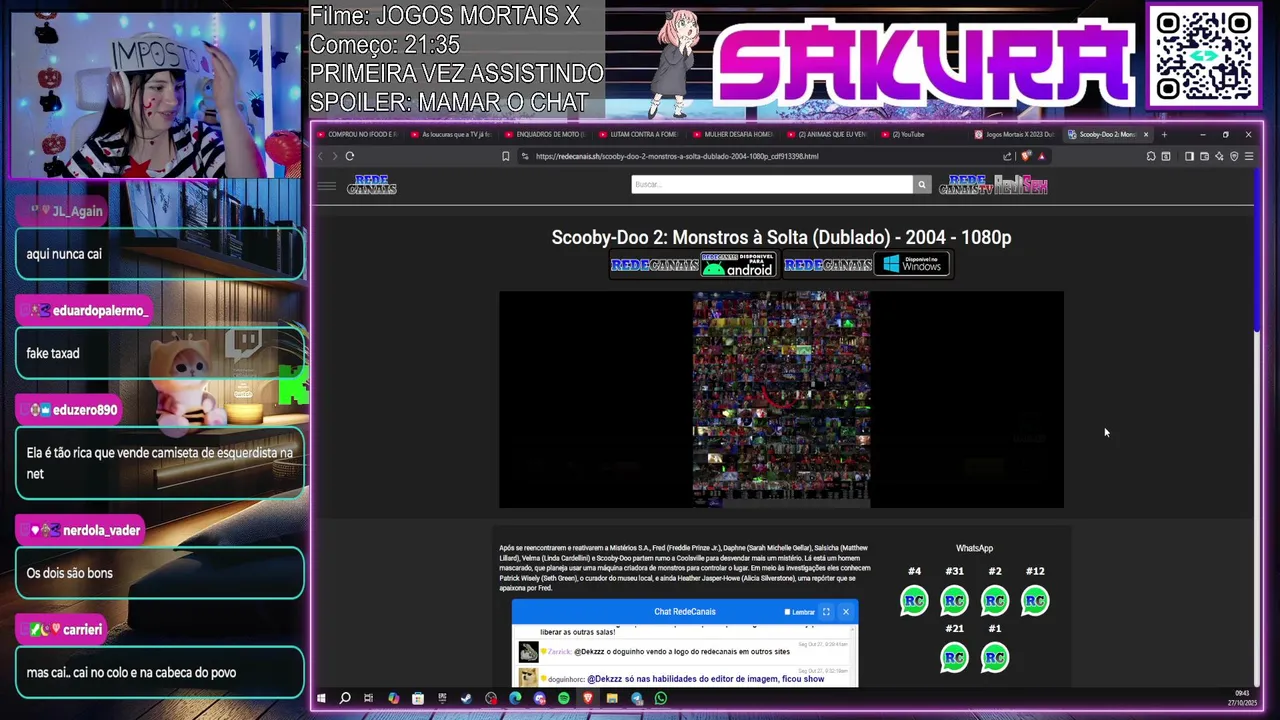Switch to LUTAM CONTRA A FOME tab
This screenshot has height=720, width=1280.
639,134
